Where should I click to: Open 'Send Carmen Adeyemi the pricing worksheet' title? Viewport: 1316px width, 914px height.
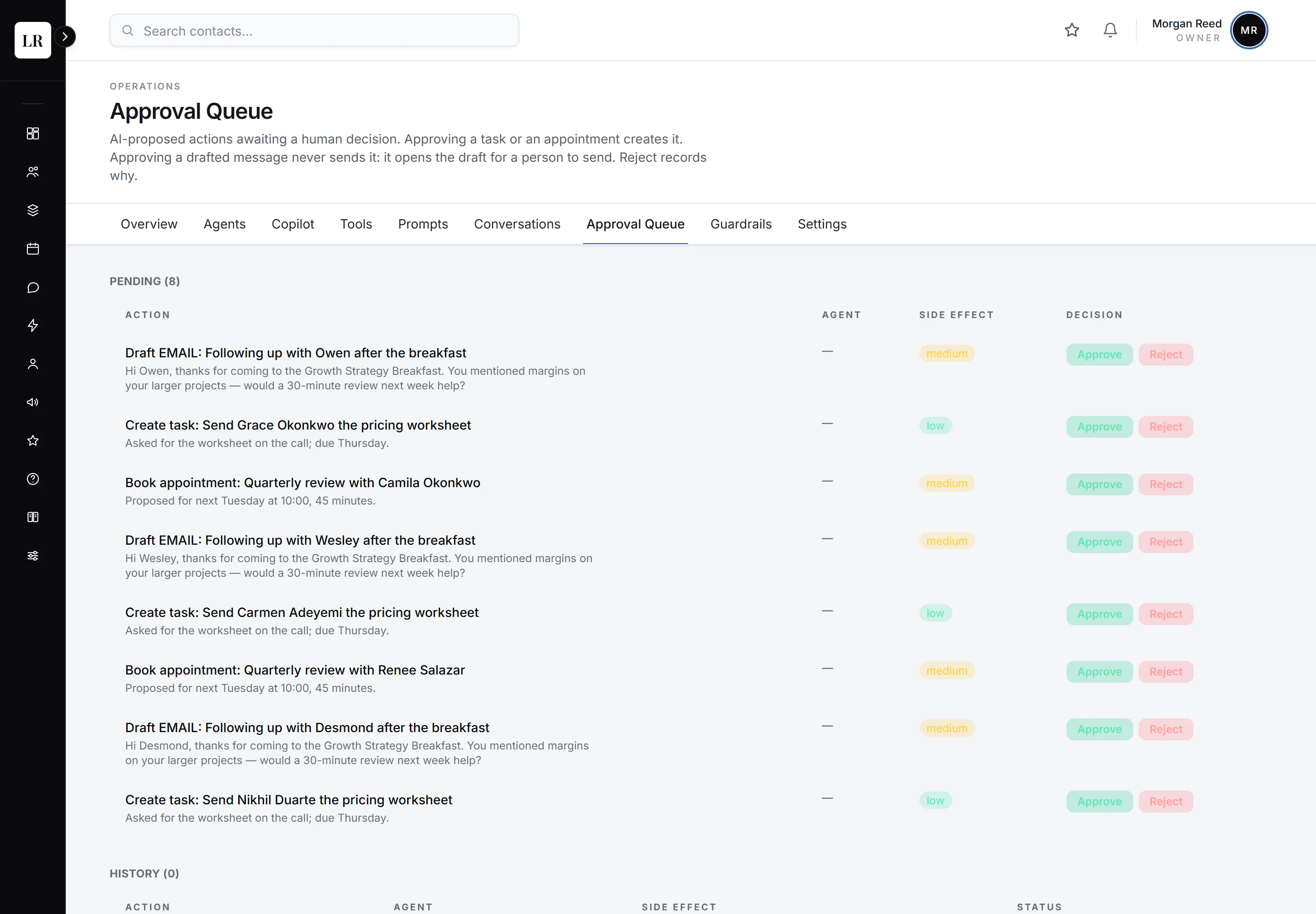click(302, 612)
